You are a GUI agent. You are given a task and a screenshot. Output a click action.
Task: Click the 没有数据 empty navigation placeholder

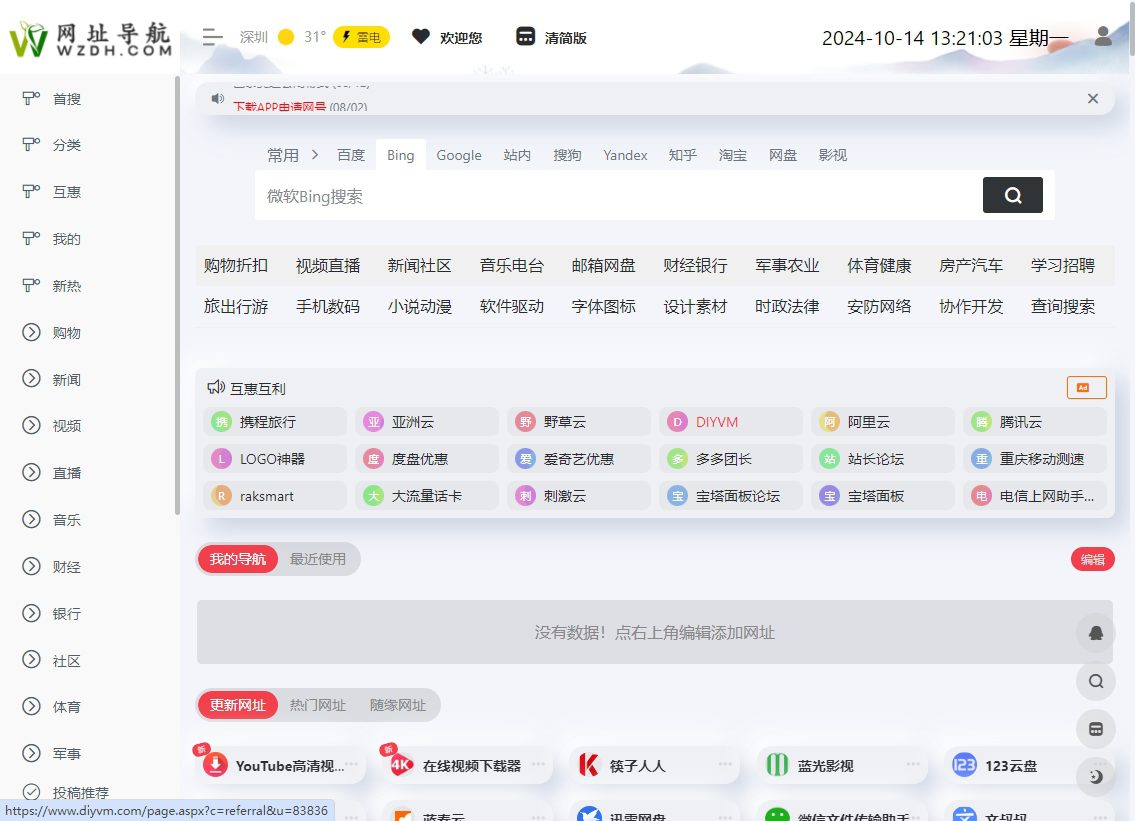(654, 632)
